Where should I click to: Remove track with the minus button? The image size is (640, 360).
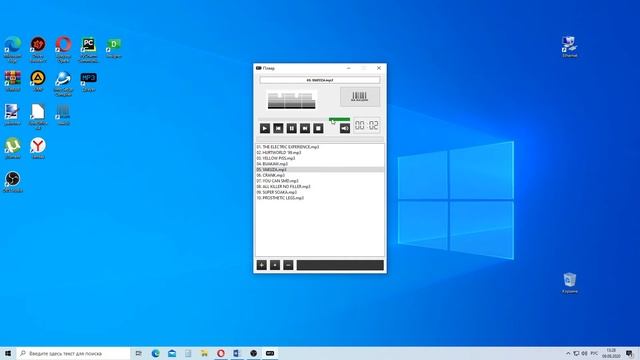click(288, 265)
